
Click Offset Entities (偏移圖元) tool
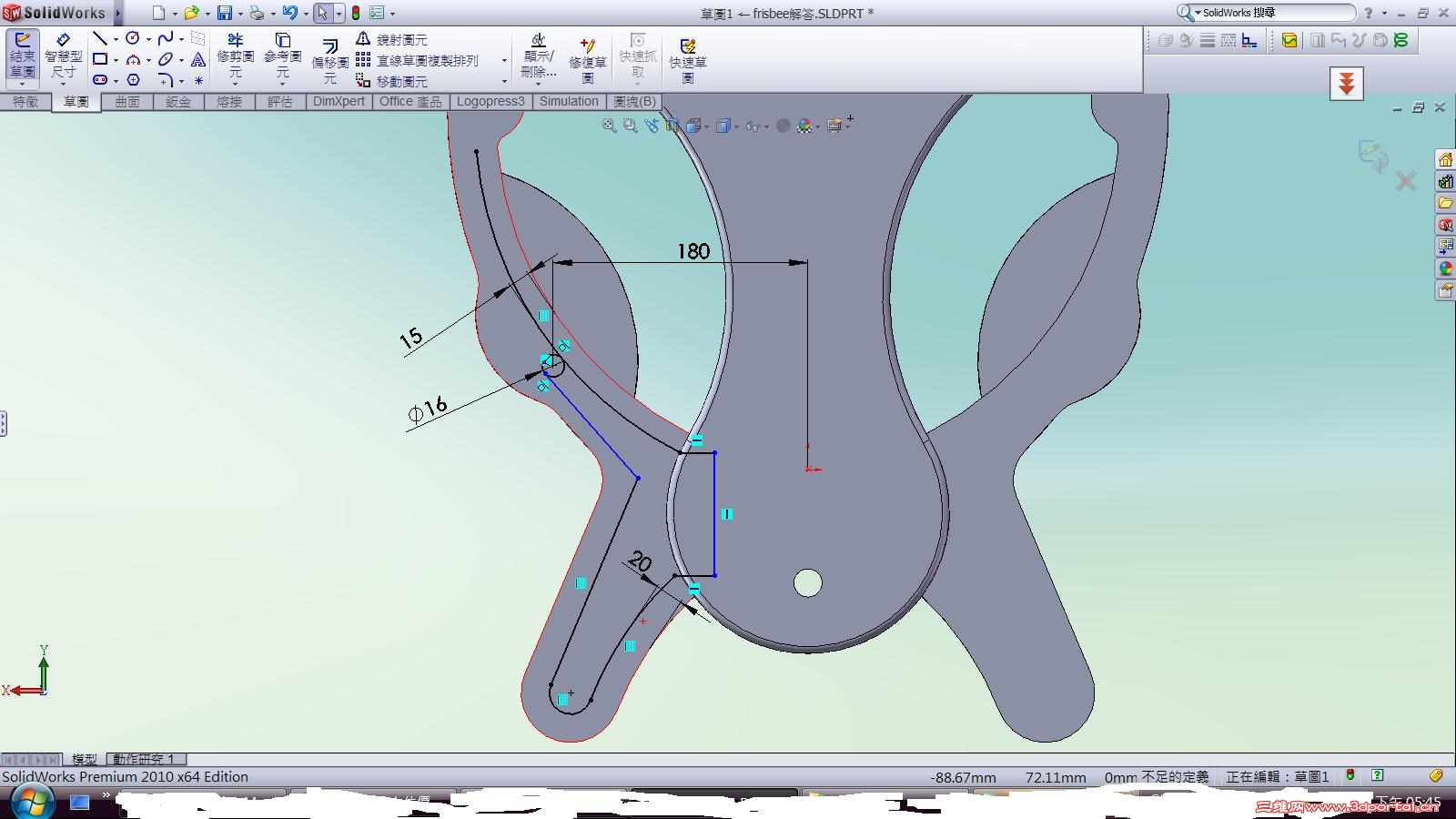330,60
